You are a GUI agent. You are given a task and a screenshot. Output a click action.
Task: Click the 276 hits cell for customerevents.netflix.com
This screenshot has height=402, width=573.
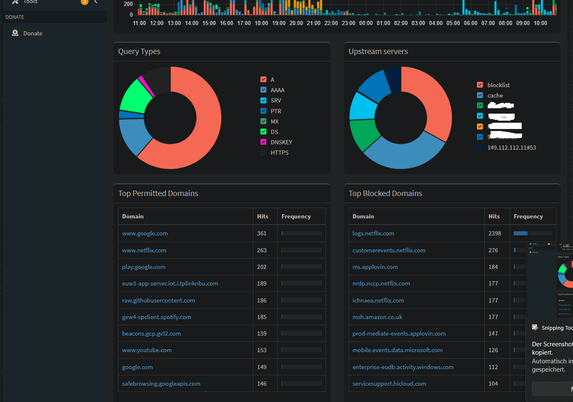click(497, 250)
